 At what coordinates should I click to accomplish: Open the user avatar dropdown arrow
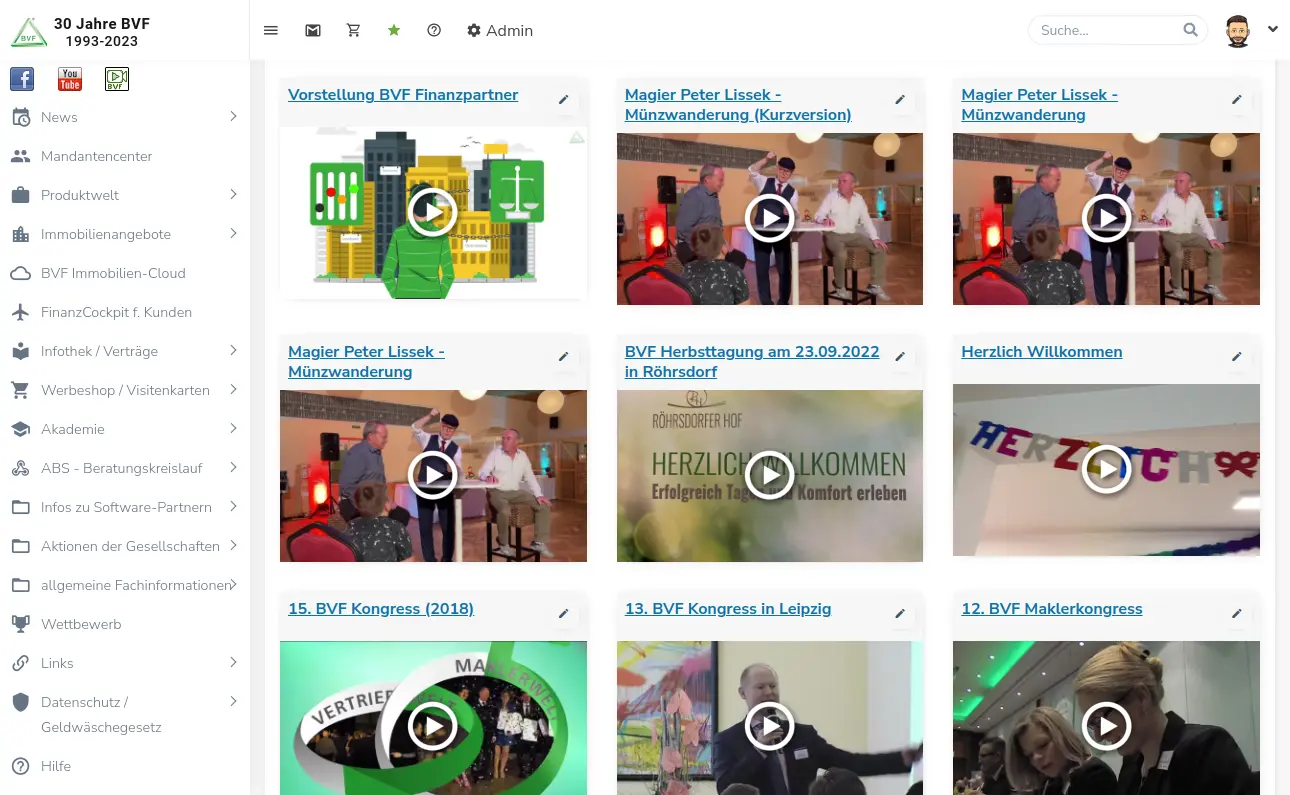(x=1273, y=29)
